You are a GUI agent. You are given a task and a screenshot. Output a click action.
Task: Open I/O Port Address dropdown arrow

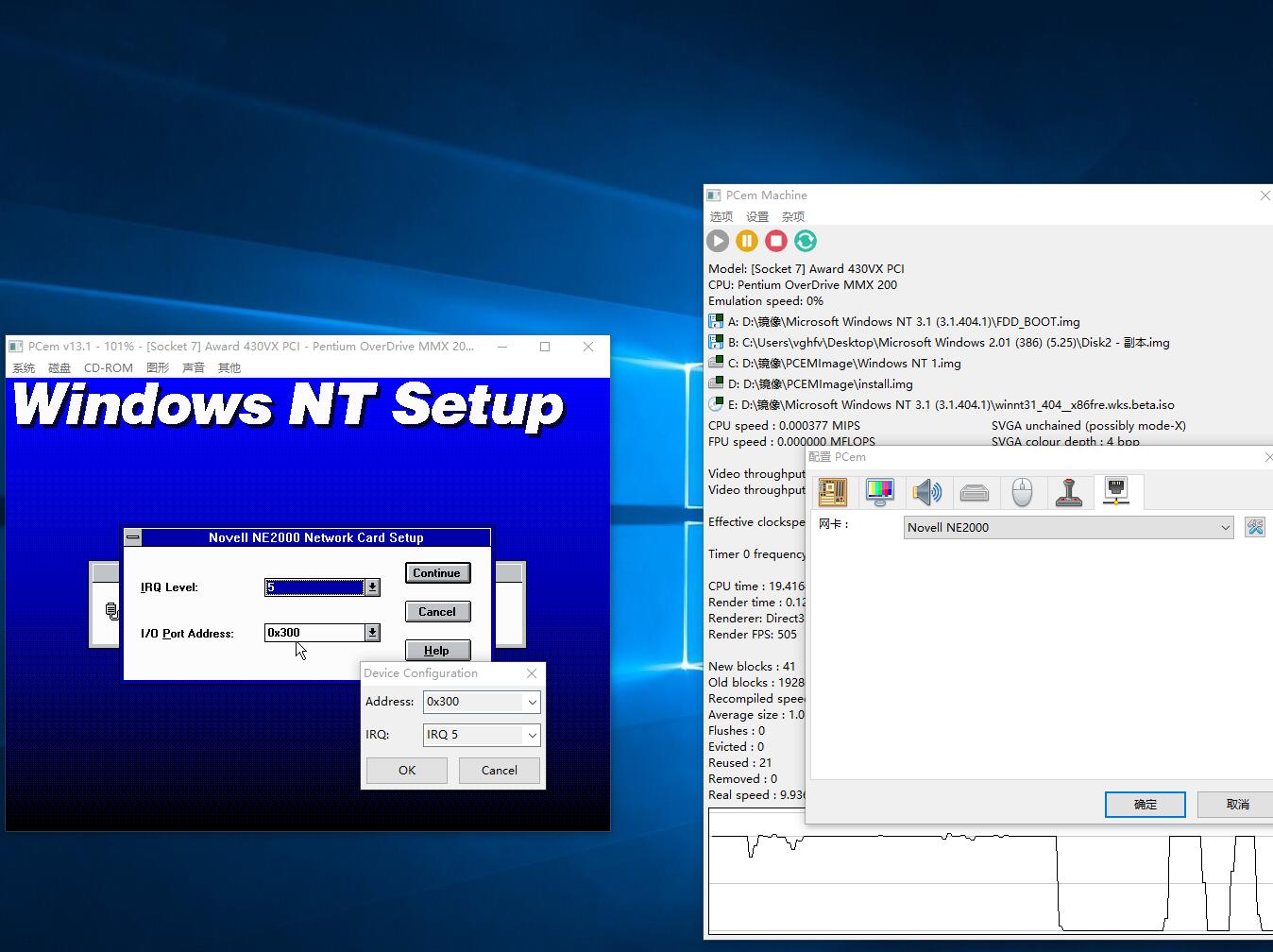pos(373,633)
